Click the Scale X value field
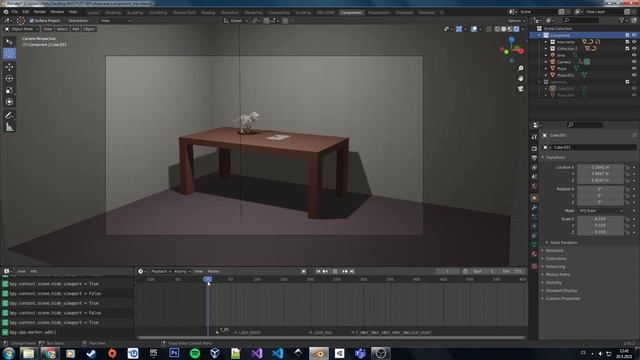This screenshot has height=360, width=640. (x=600, y=219)
